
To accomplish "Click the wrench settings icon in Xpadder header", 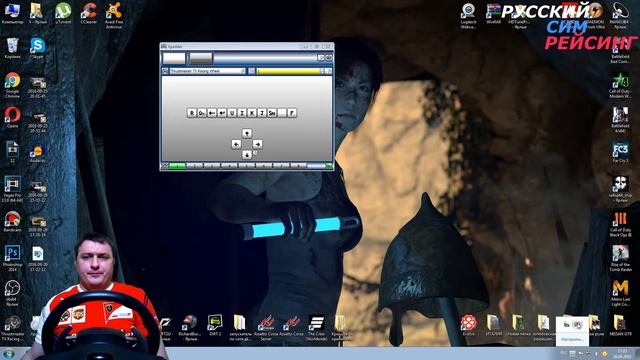I will coord(321,58).
